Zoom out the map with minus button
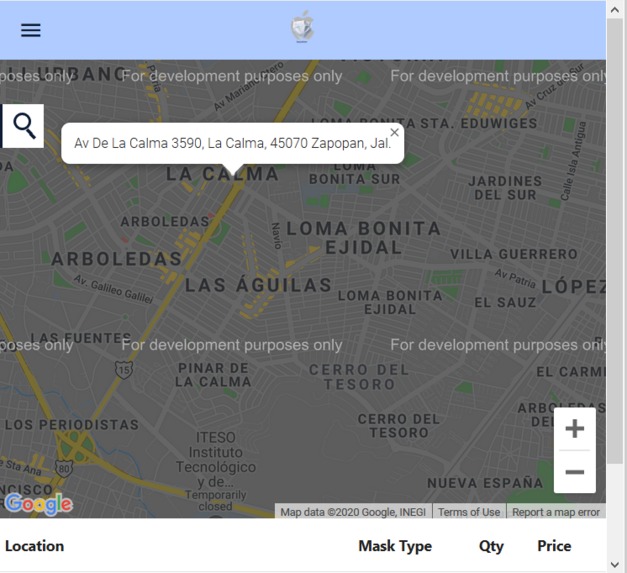 575,472
